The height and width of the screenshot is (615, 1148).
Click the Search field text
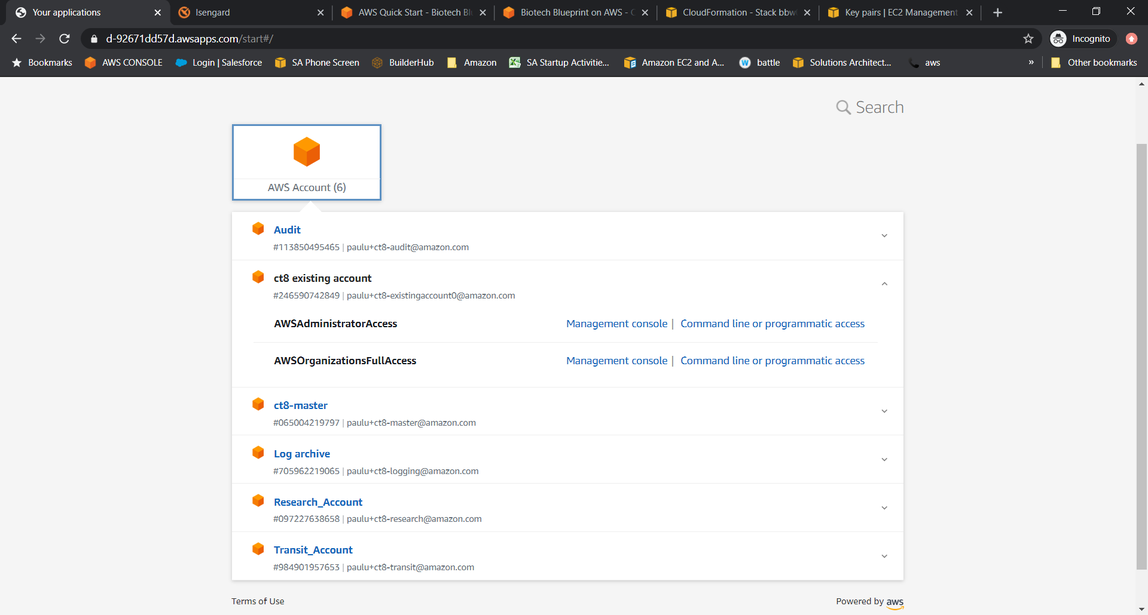pos(879,108)
